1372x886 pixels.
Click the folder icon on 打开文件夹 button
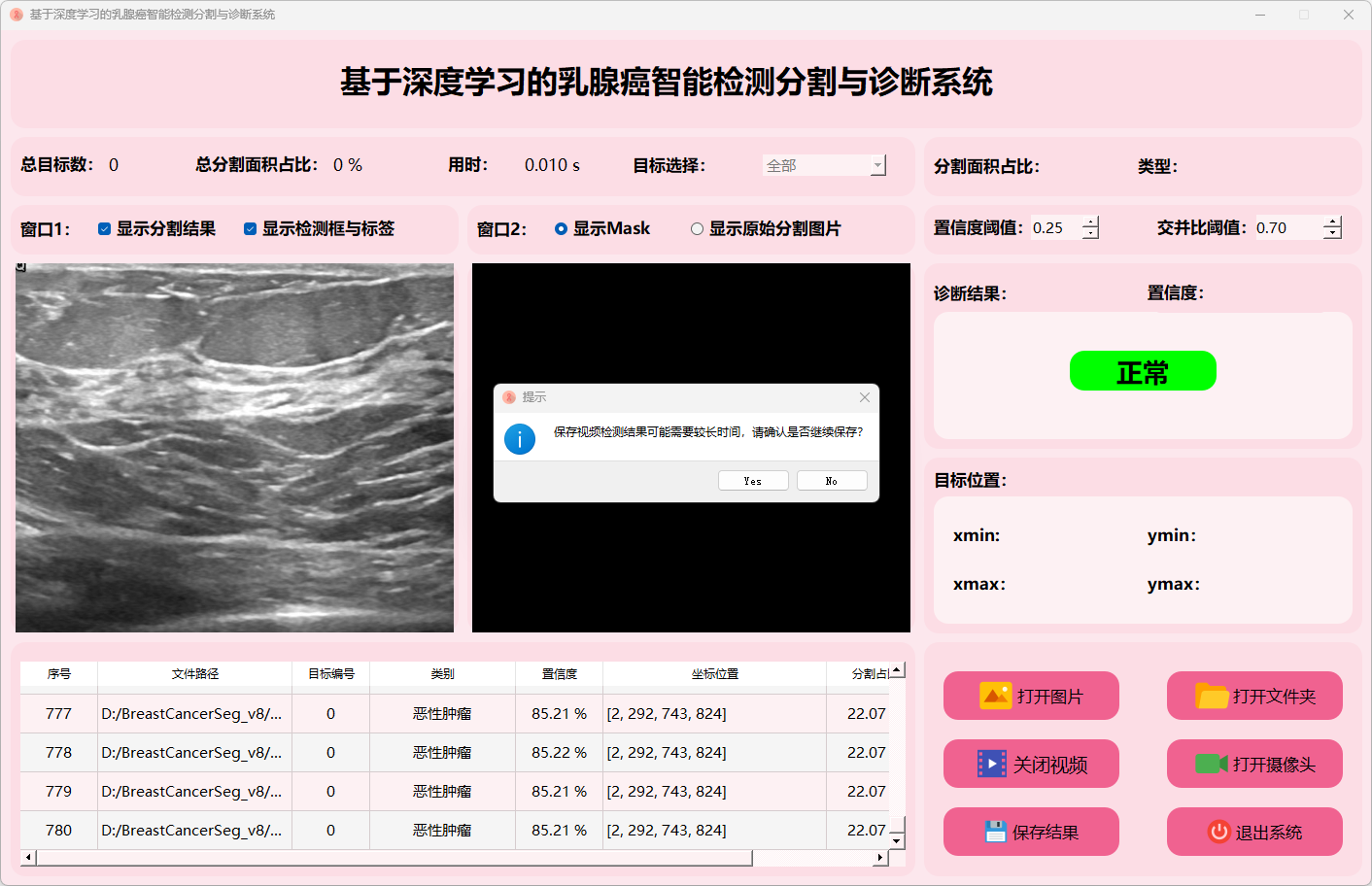[x=1212, y=696]
